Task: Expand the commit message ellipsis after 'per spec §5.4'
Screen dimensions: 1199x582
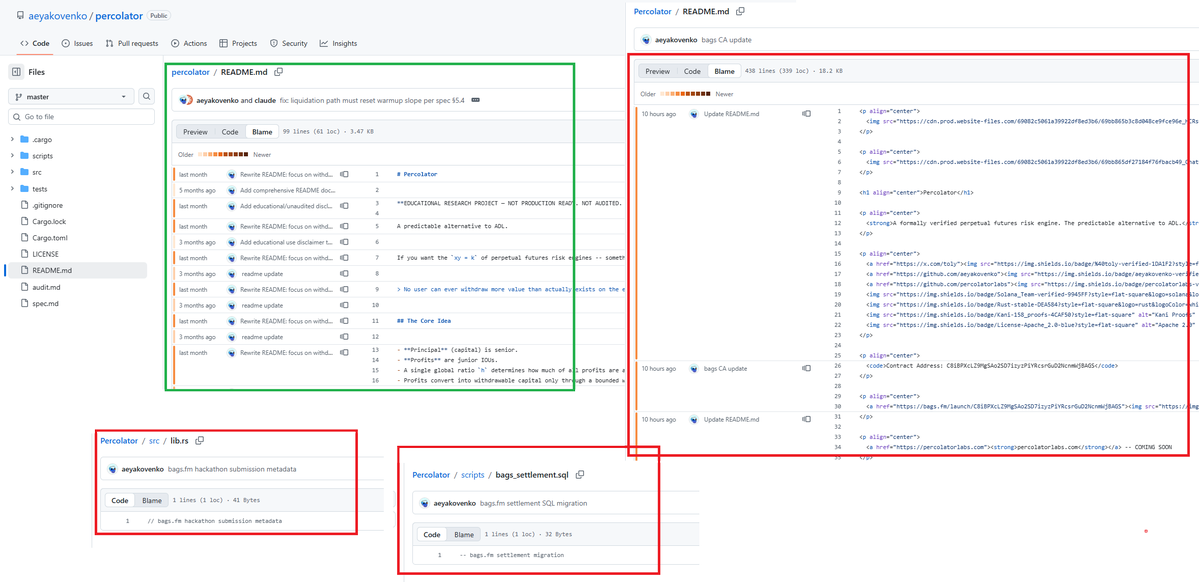Action: pyautogui.click(x=476, y=100)
